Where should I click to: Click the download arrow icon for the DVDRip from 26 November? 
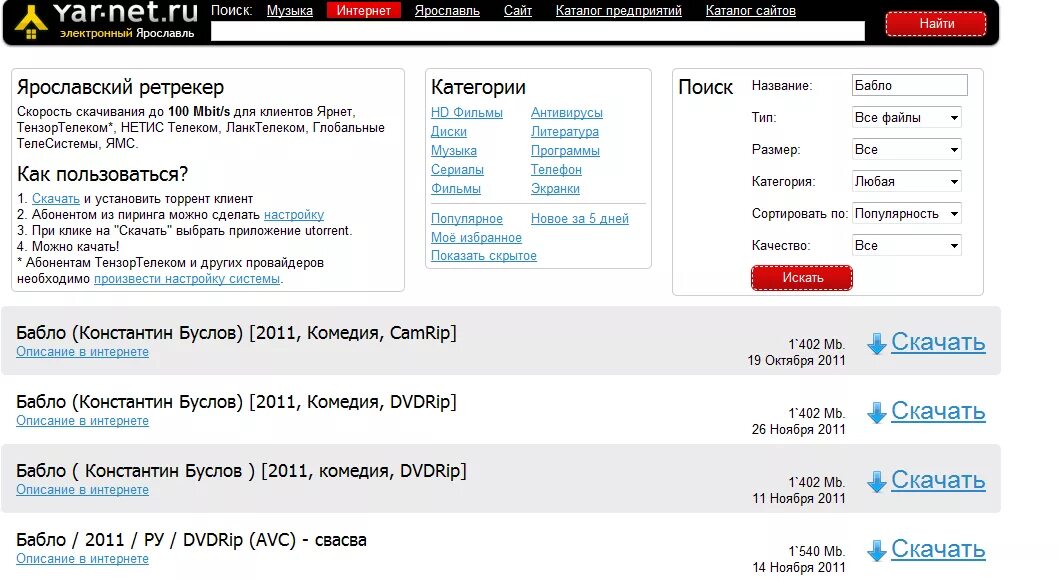tap(877, 411)
